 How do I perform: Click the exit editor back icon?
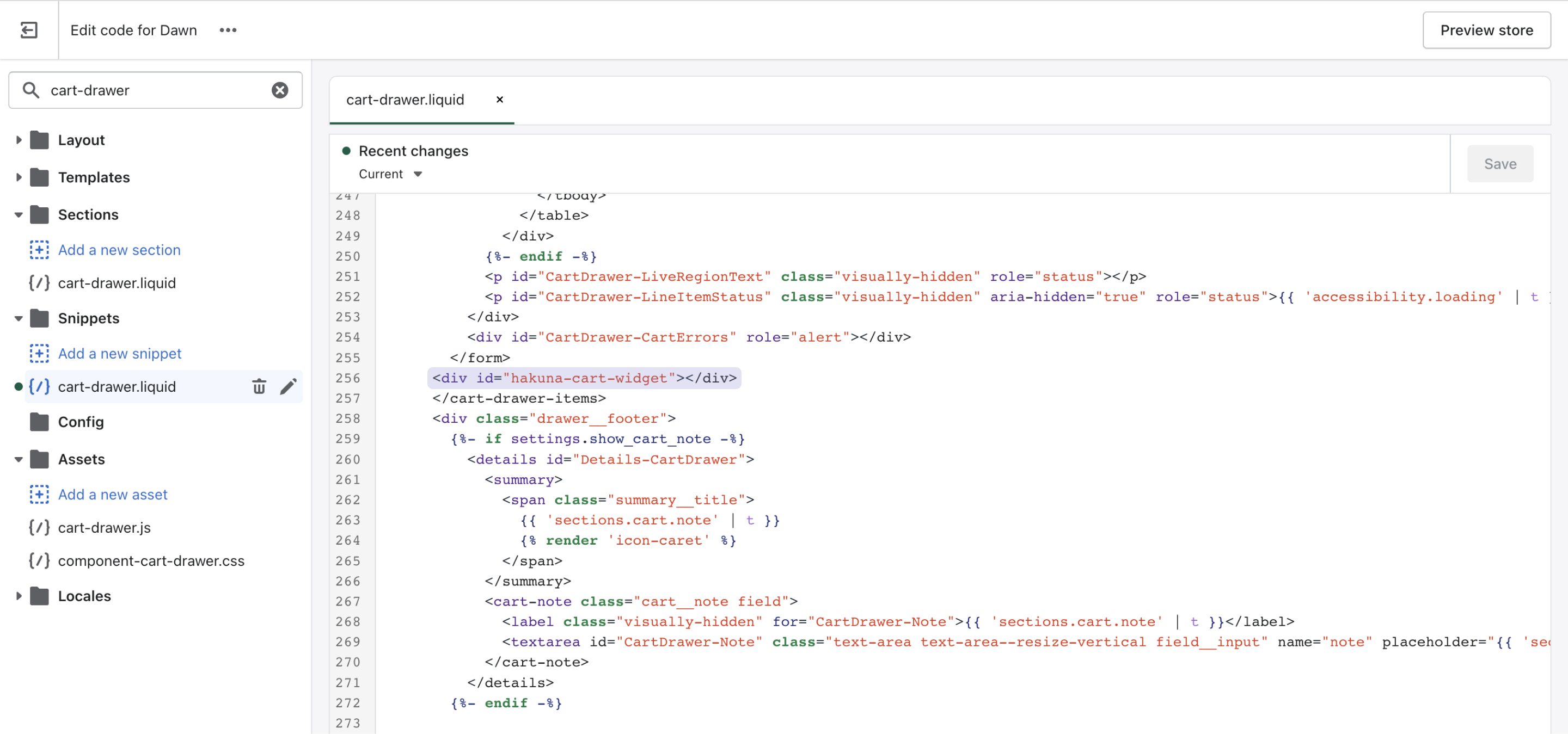coord(29,30)
